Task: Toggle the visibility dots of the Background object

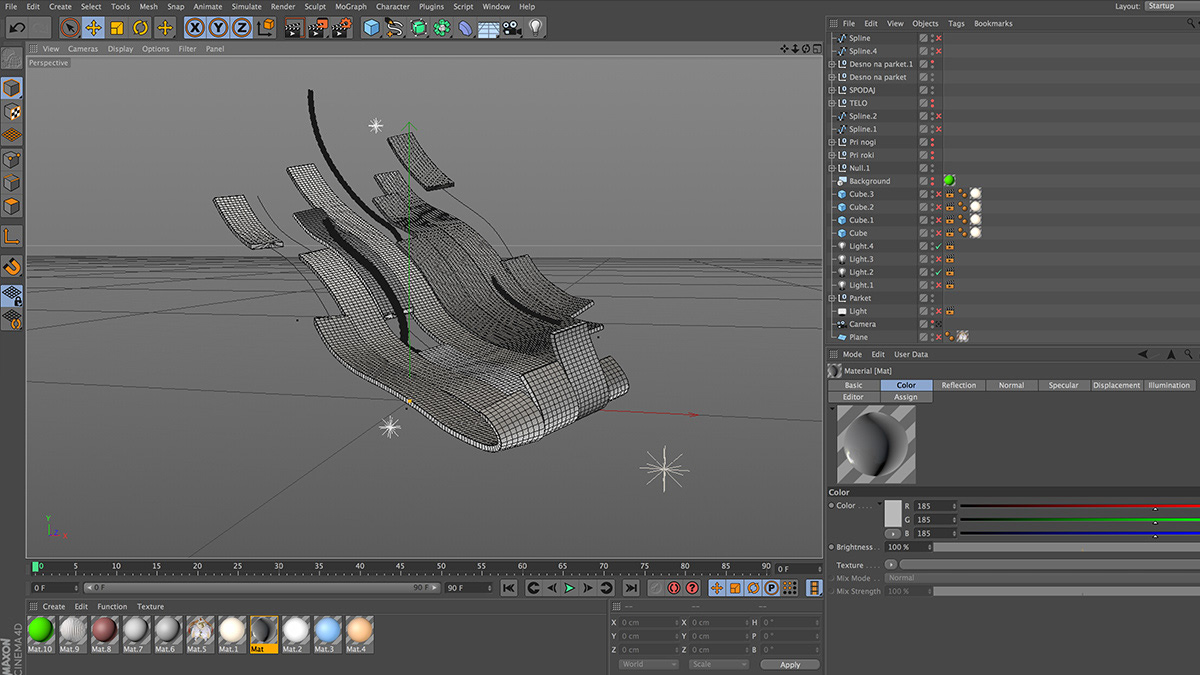Action: pyautogui.click(x=932, y=181)
